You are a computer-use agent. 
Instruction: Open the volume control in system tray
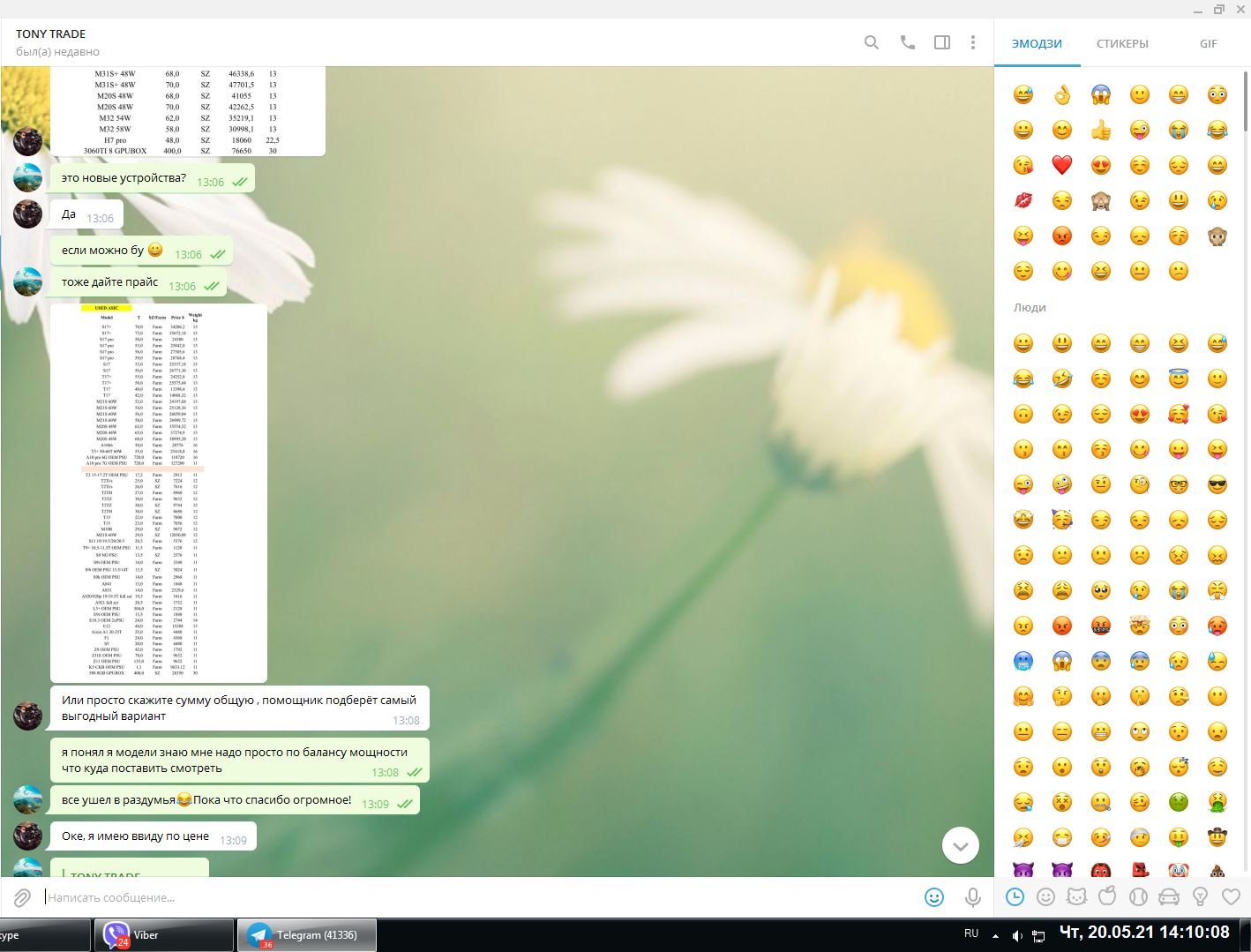pos(1017,935)
